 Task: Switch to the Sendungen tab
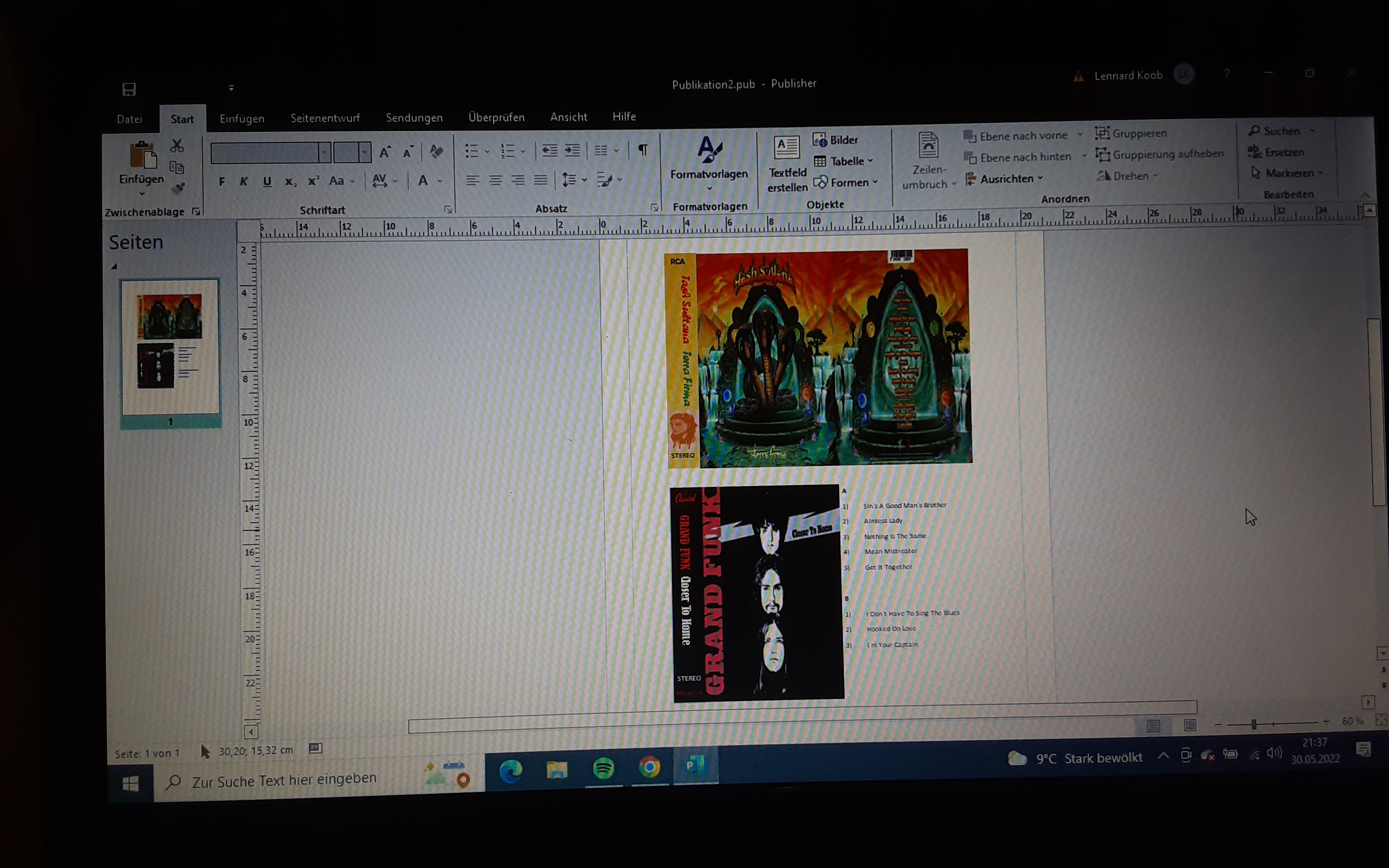(x=414, y=118)
